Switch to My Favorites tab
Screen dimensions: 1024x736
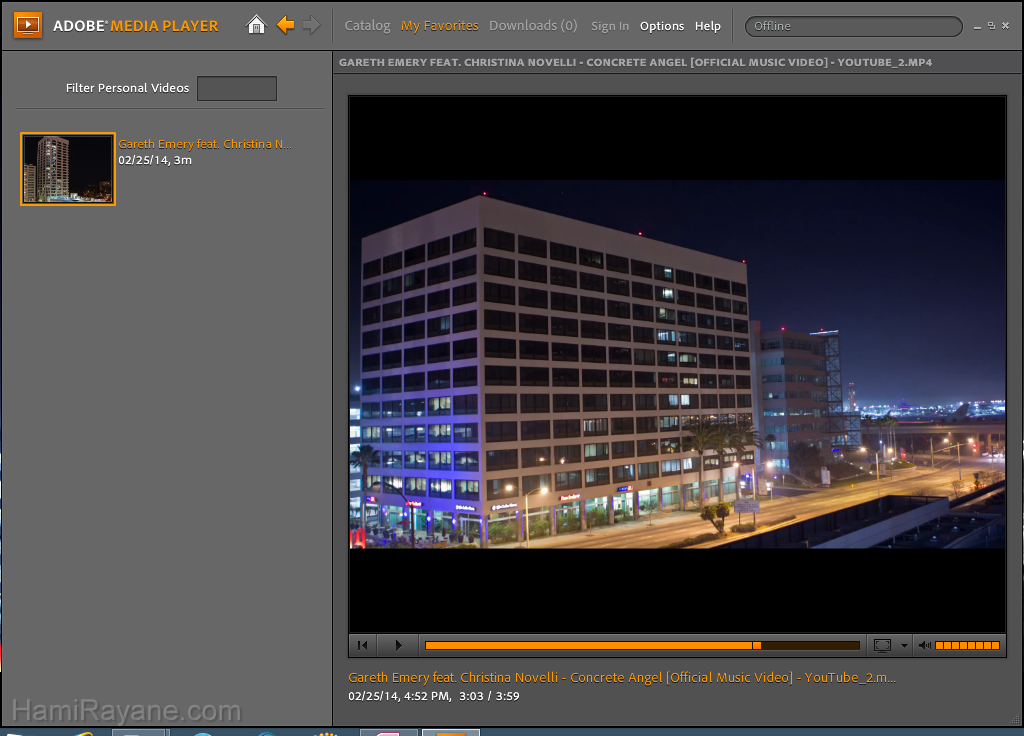440,25
